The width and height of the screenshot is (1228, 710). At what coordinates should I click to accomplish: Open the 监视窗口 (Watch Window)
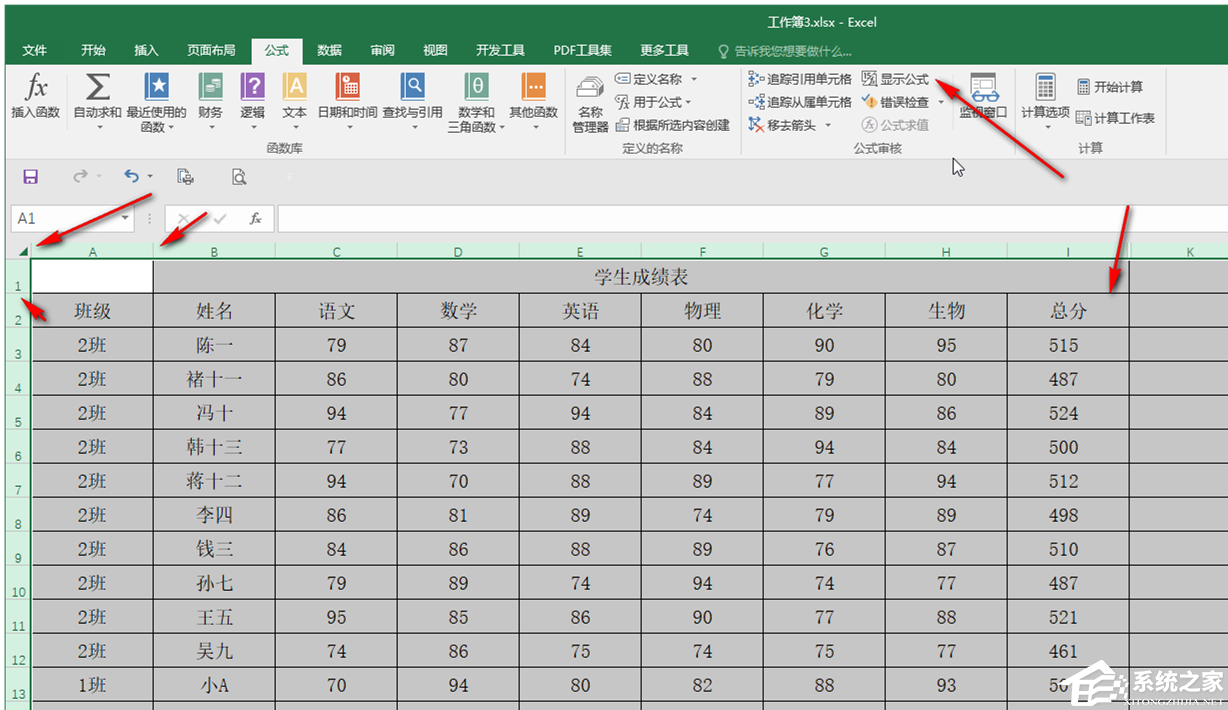(x=983, y=96)
